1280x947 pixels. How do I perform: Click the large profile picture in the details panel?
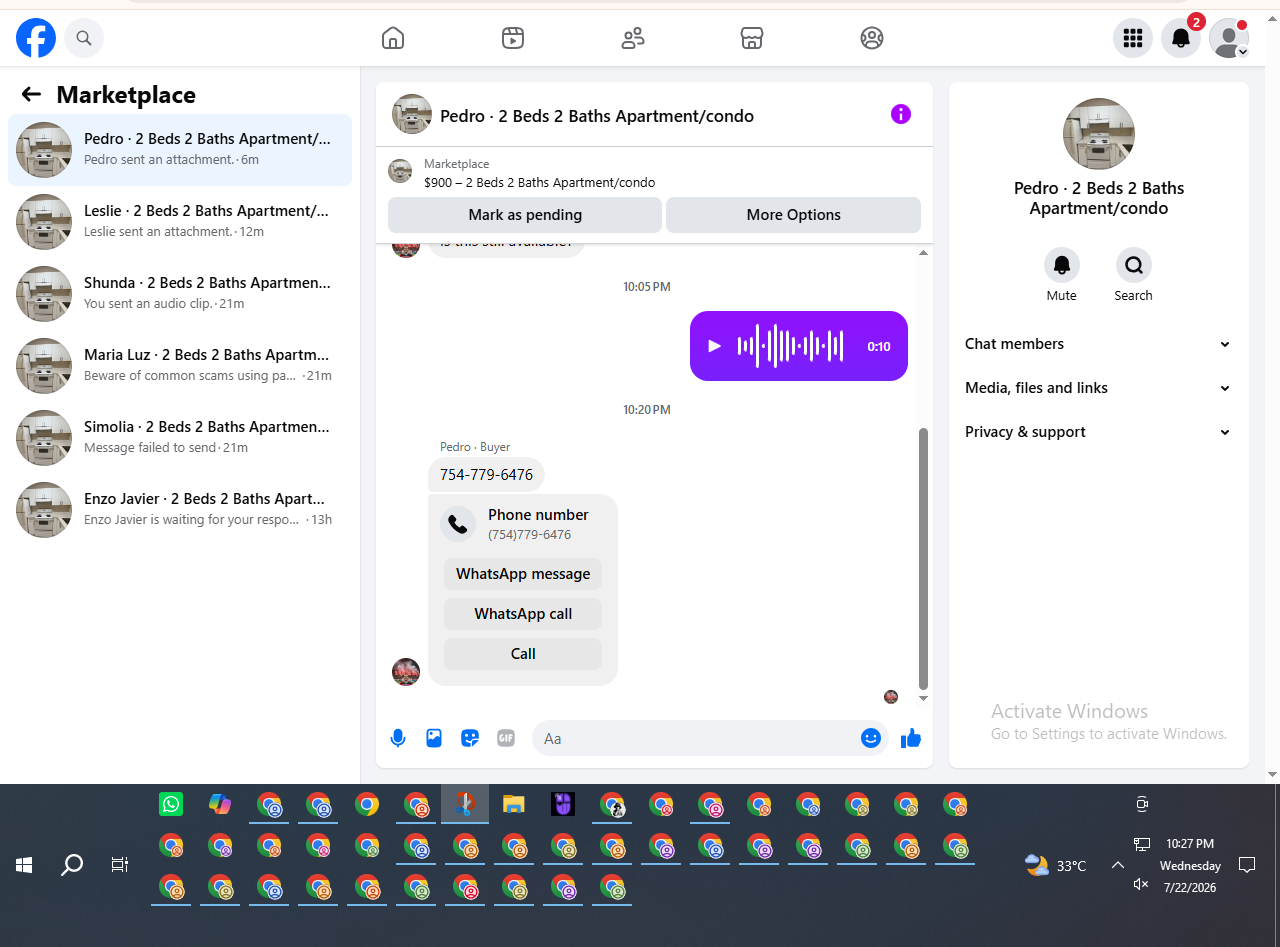click(x=1099, y=134)
